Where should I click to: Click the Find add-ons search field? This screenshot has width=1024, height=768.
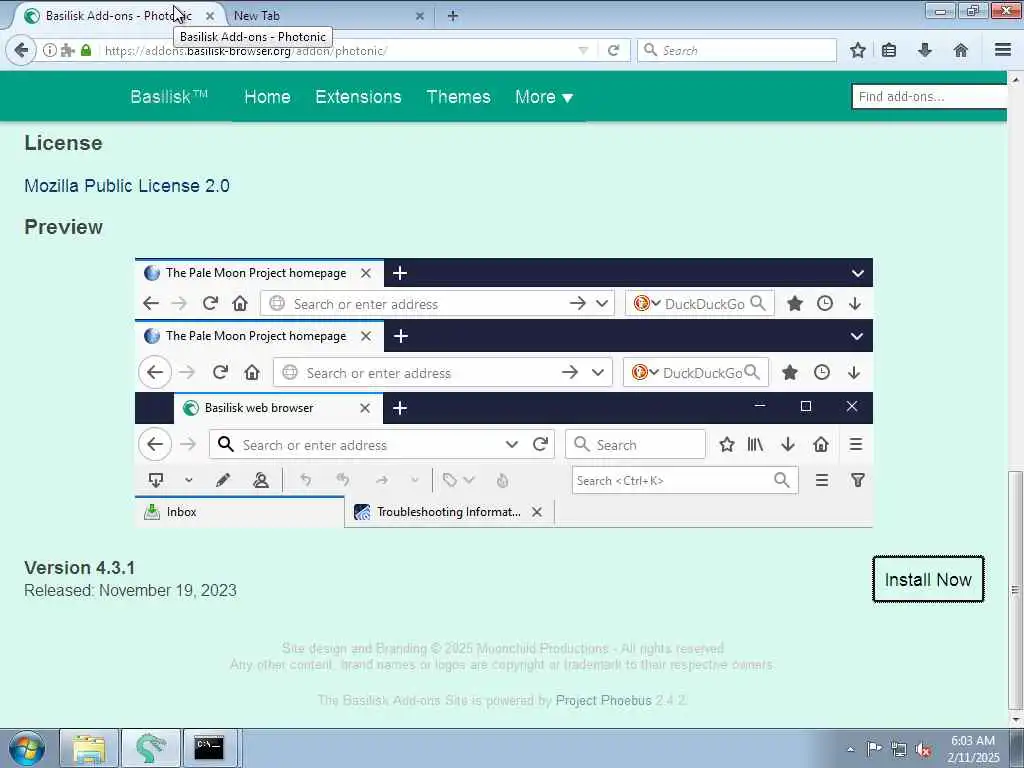click(x=929, y=97)
